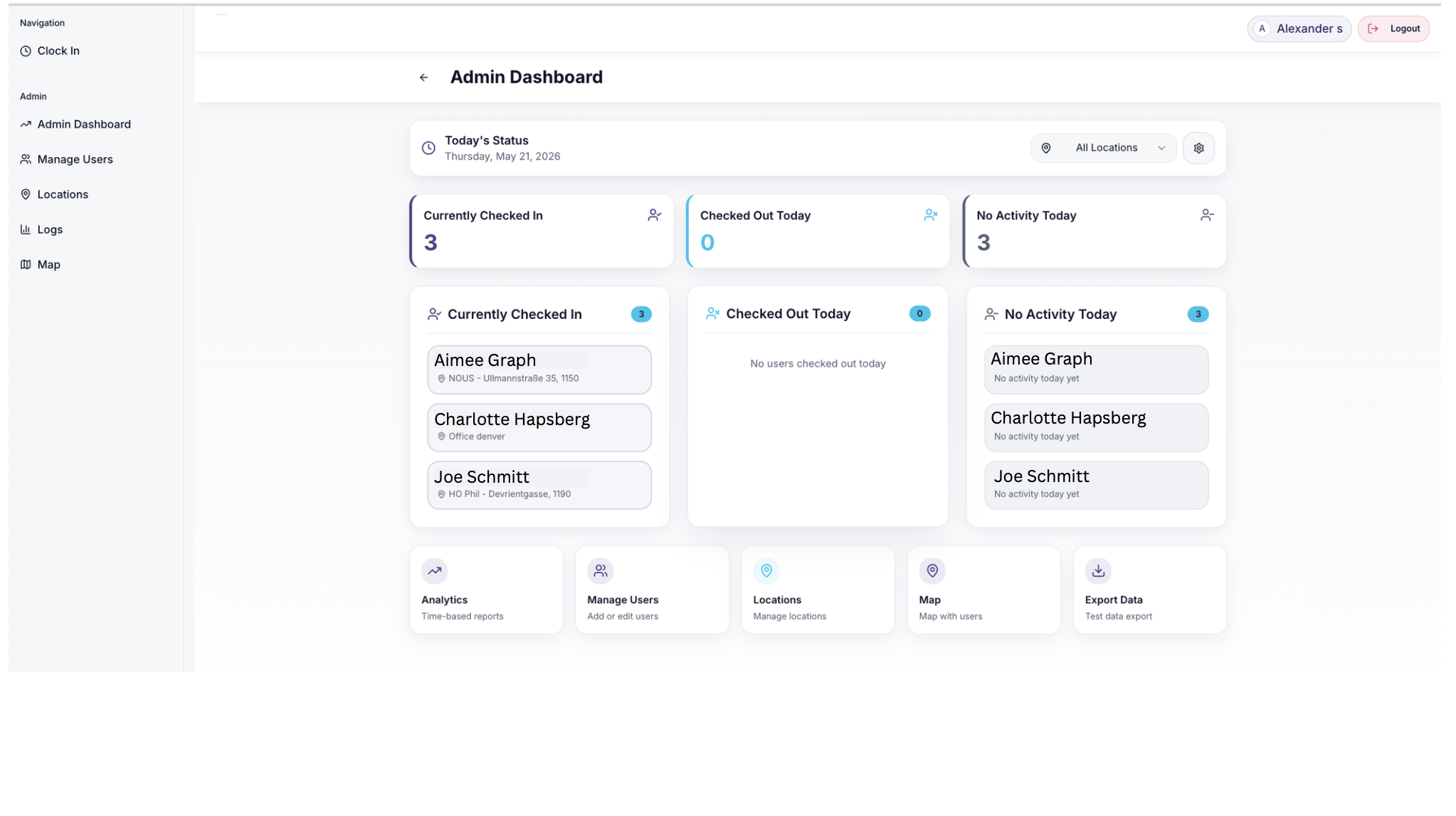Click the location pin in Charlotte Hapsberg's checked-in entry
The width and height of the screenshot is (1456, 816).
pos(441,437)
